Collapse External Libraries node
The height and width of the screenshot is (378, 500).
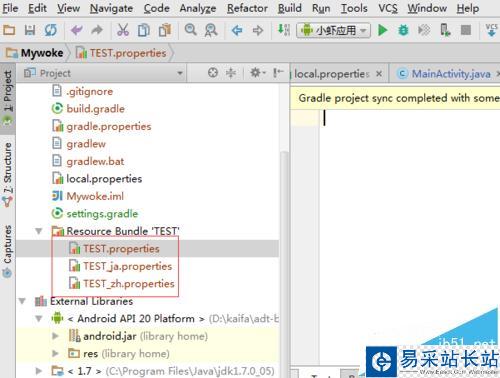(22, 301)
